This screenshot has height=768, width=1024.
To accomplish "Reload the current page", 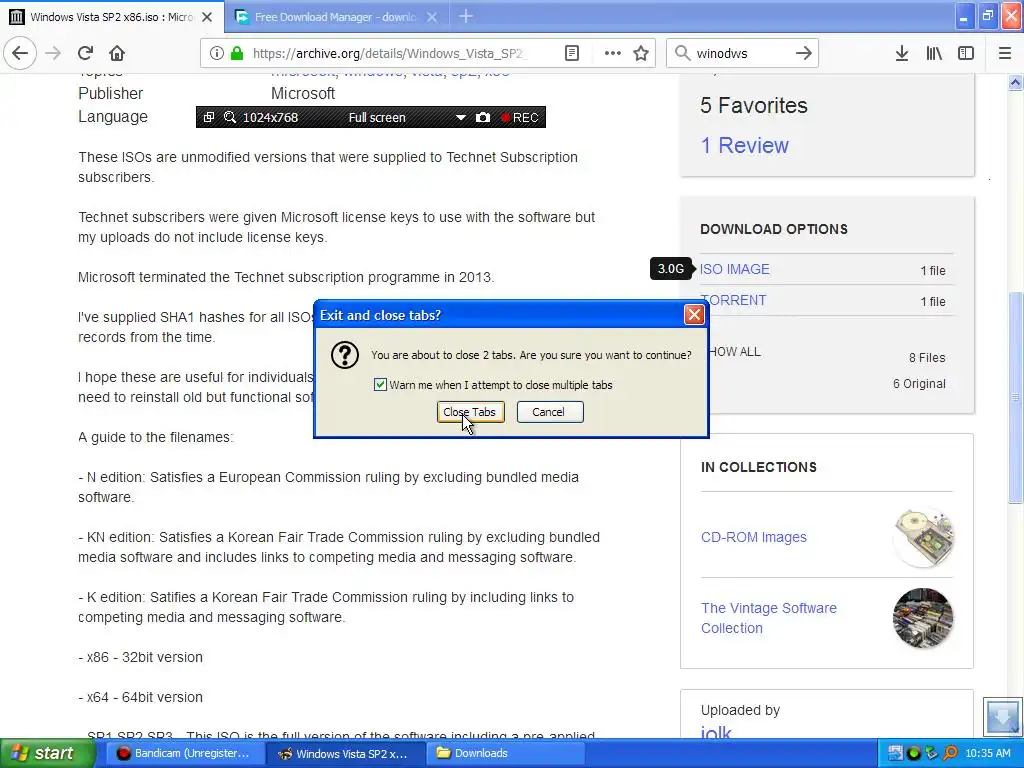I will (85, 53).
